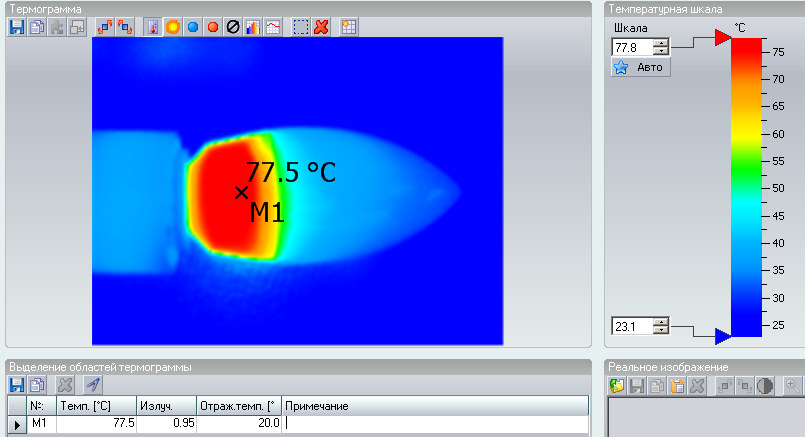Decrease the upper scale limit 77.8

[x=661, y=51]
